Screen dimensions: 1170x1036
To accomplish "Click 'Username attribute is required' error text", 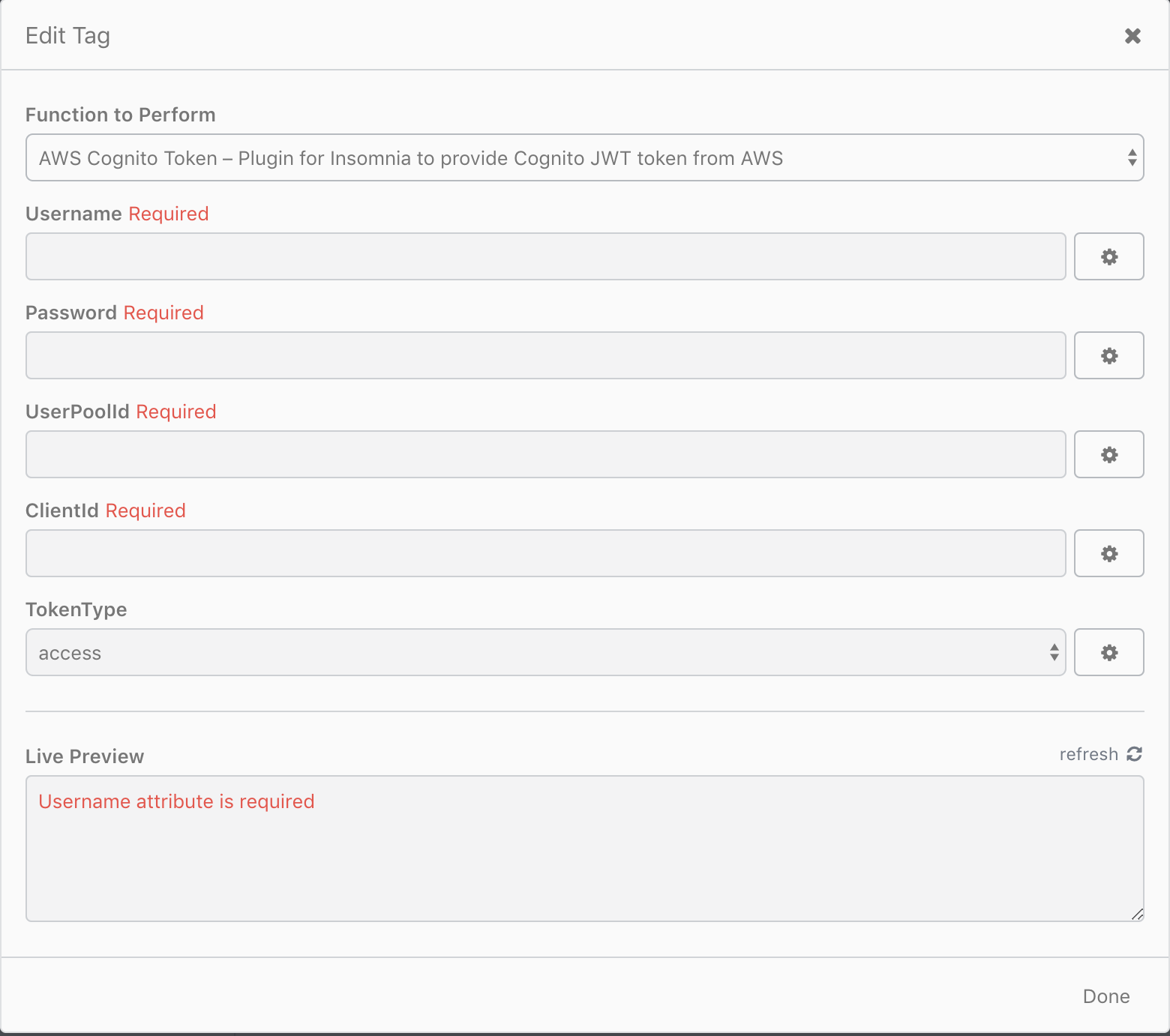I will (176, 801).
